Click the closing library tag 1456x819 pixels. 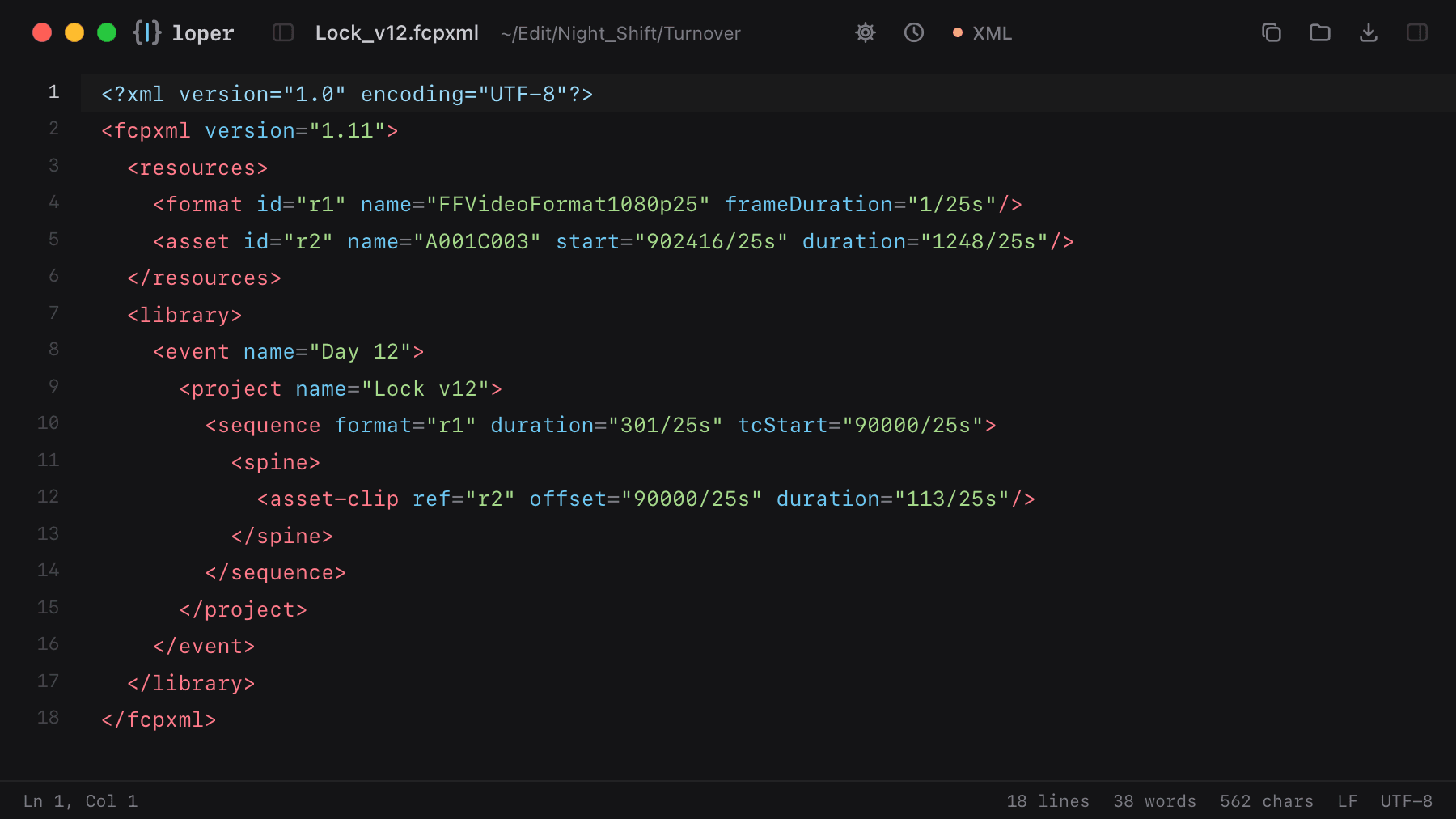point(191,684)
